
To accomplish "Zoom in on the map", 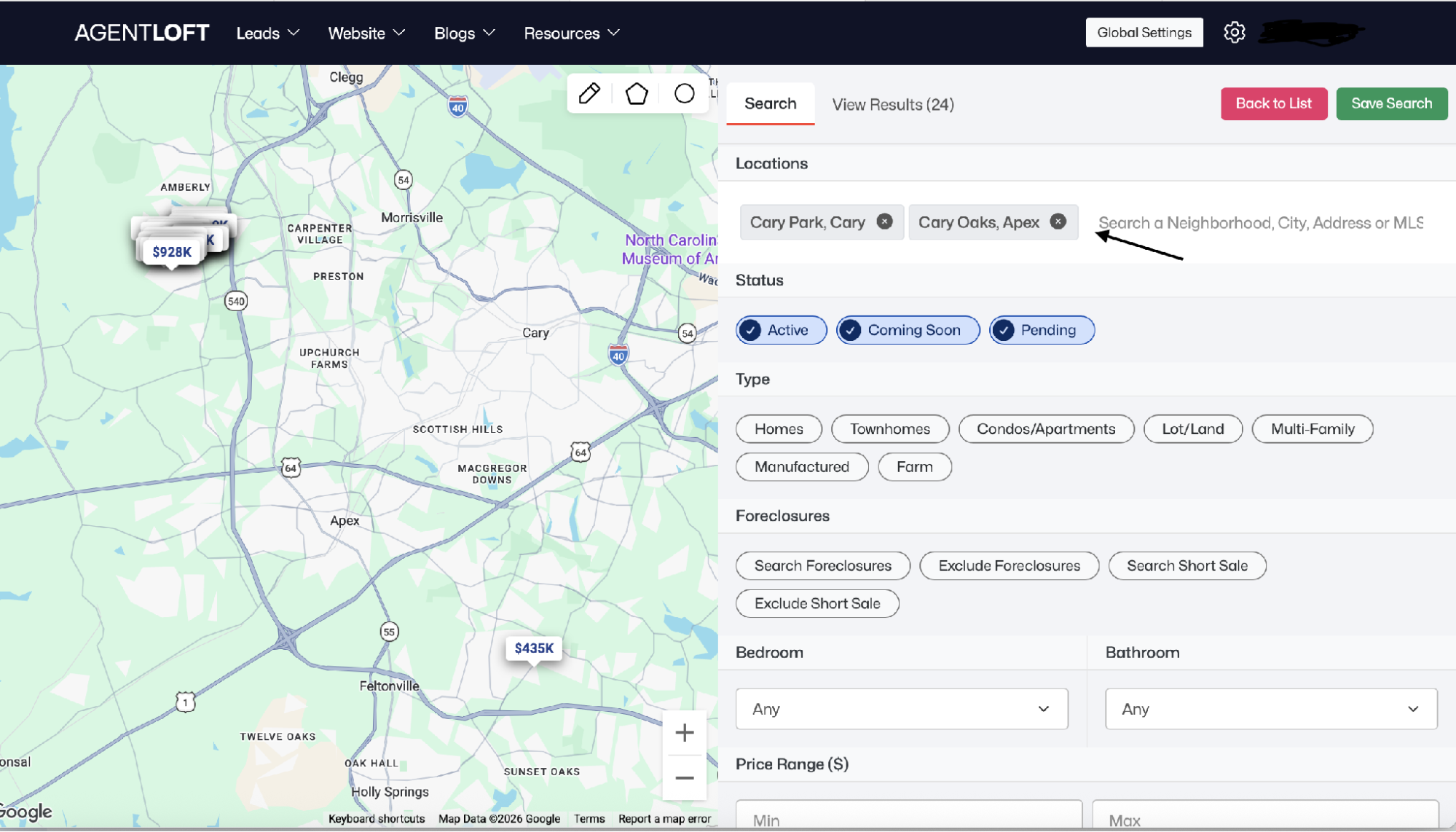I will [684, 732].
